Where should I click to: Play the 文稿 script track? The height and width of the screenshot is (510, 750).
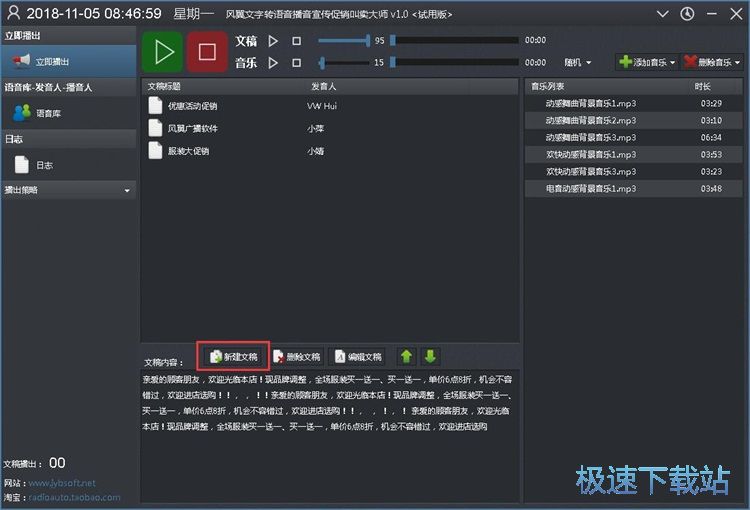[273, 41]
